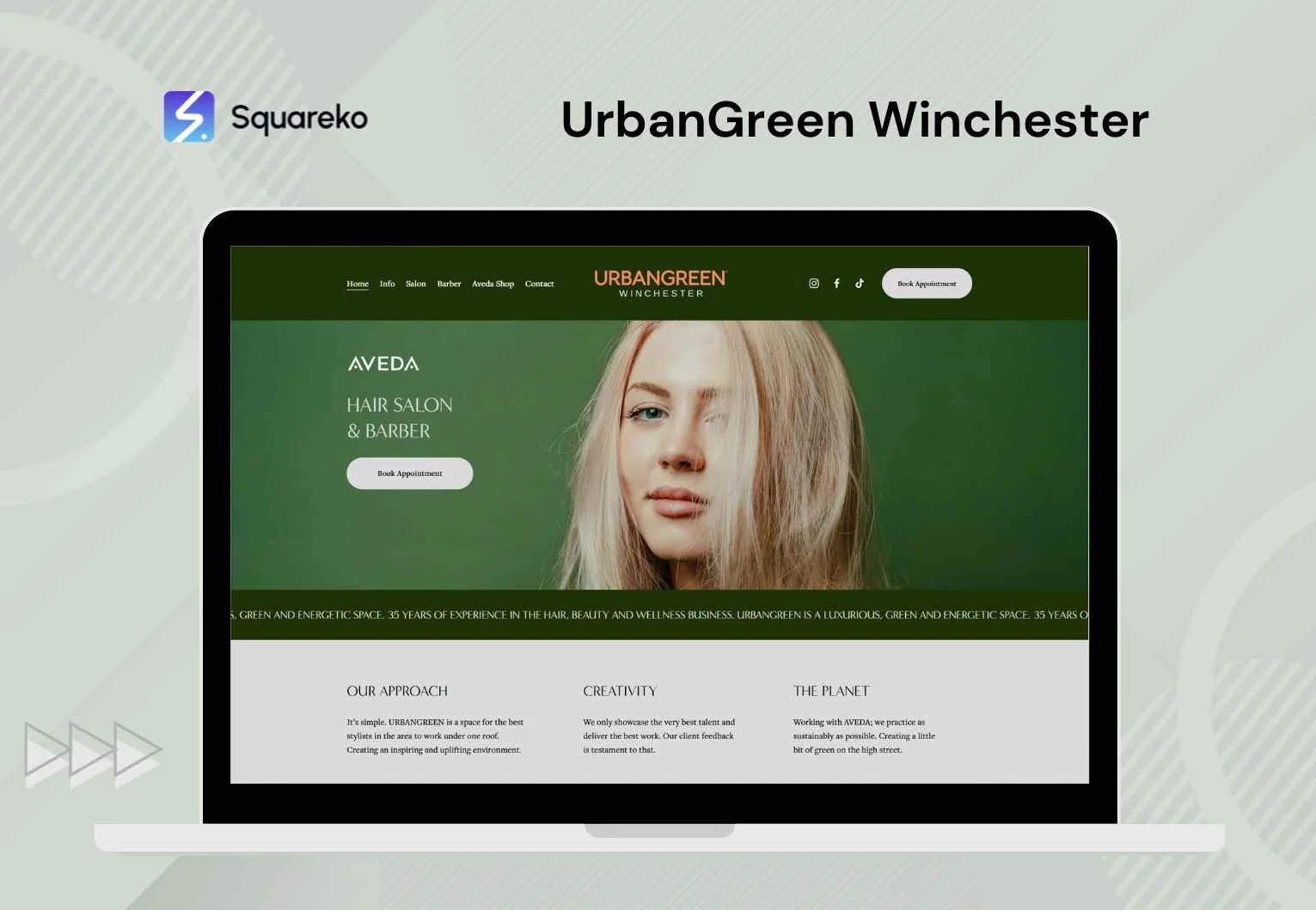Click paragraph starting "We only showcase"
The image size is (1316, 910).
click(659, 736)
